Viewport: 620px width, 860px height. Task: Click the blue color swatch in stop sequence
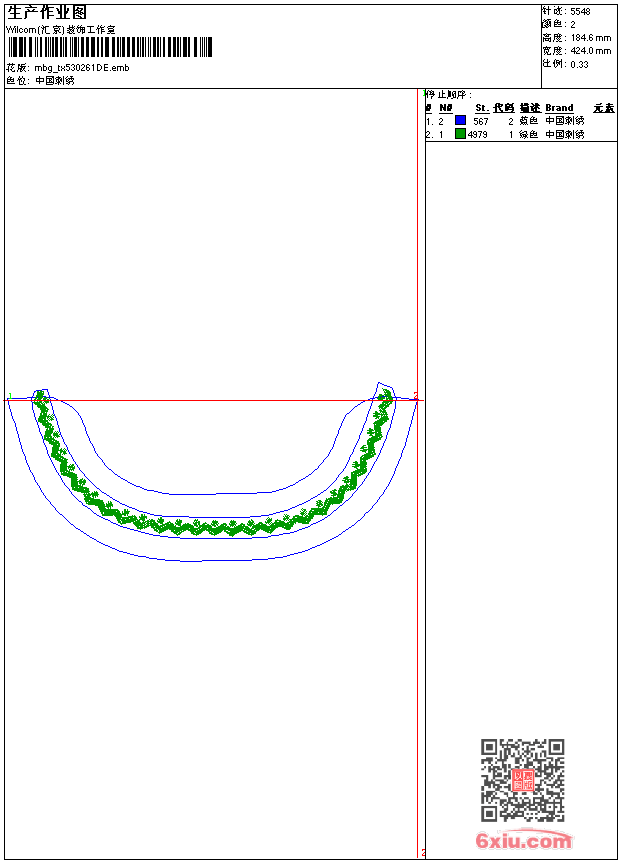460,120
